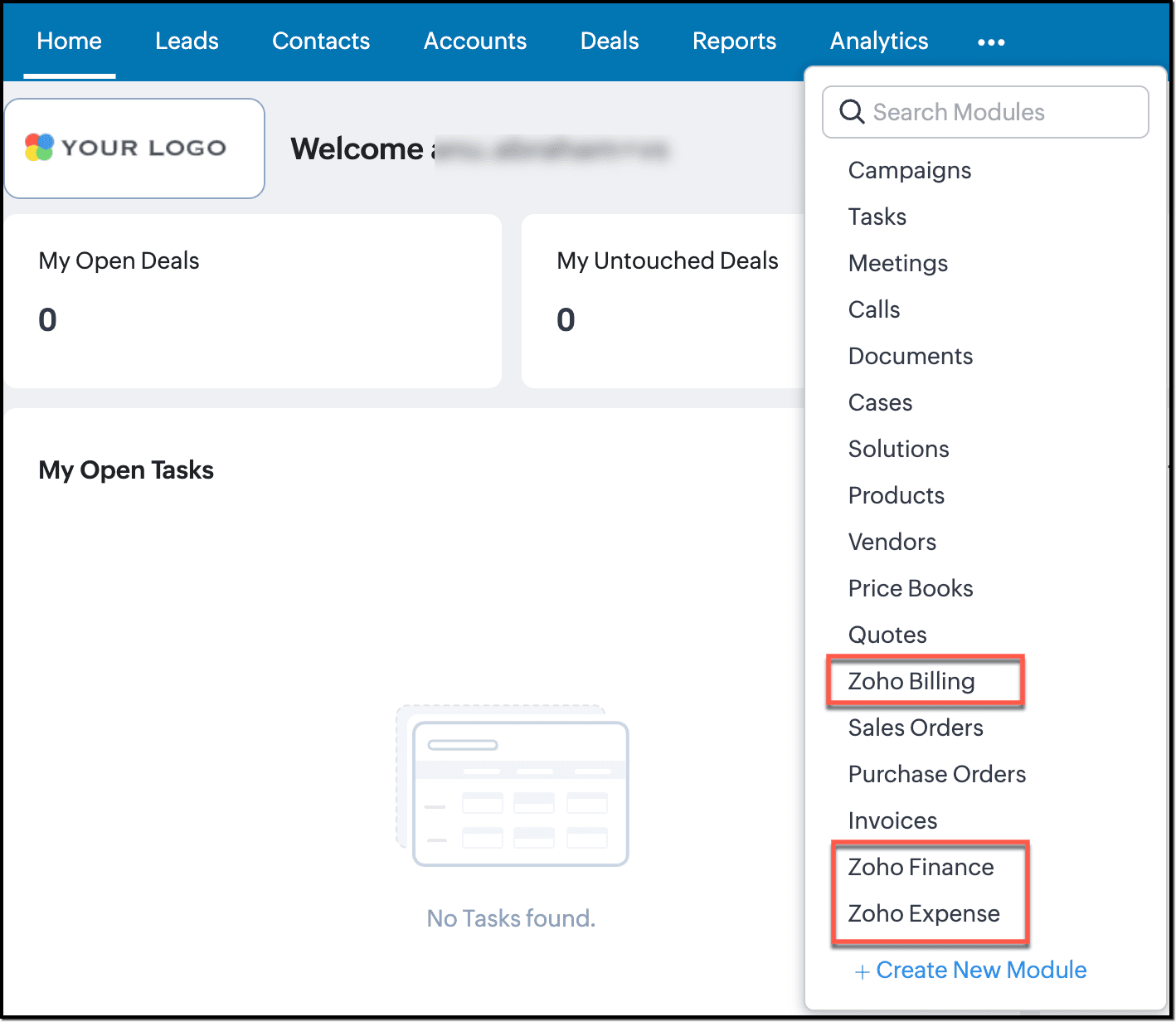Select the Zoho Expense module
This screenshot has width=1176, height=1022.
924,914
